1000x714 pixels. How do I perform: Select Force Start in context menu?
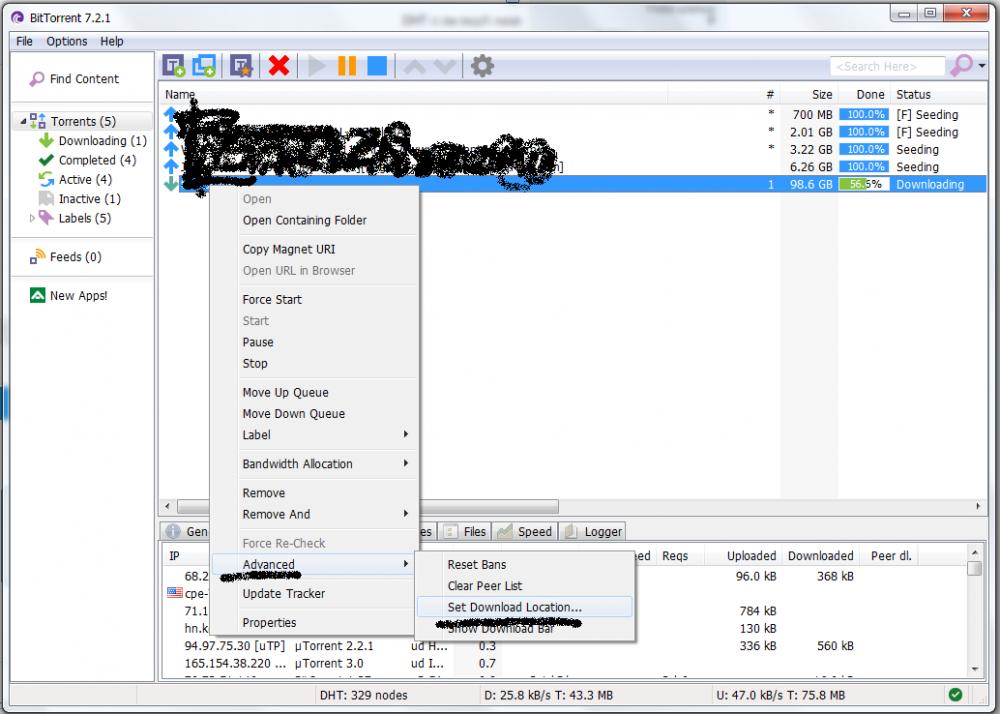pyautogui.click(x=272, y=299)
